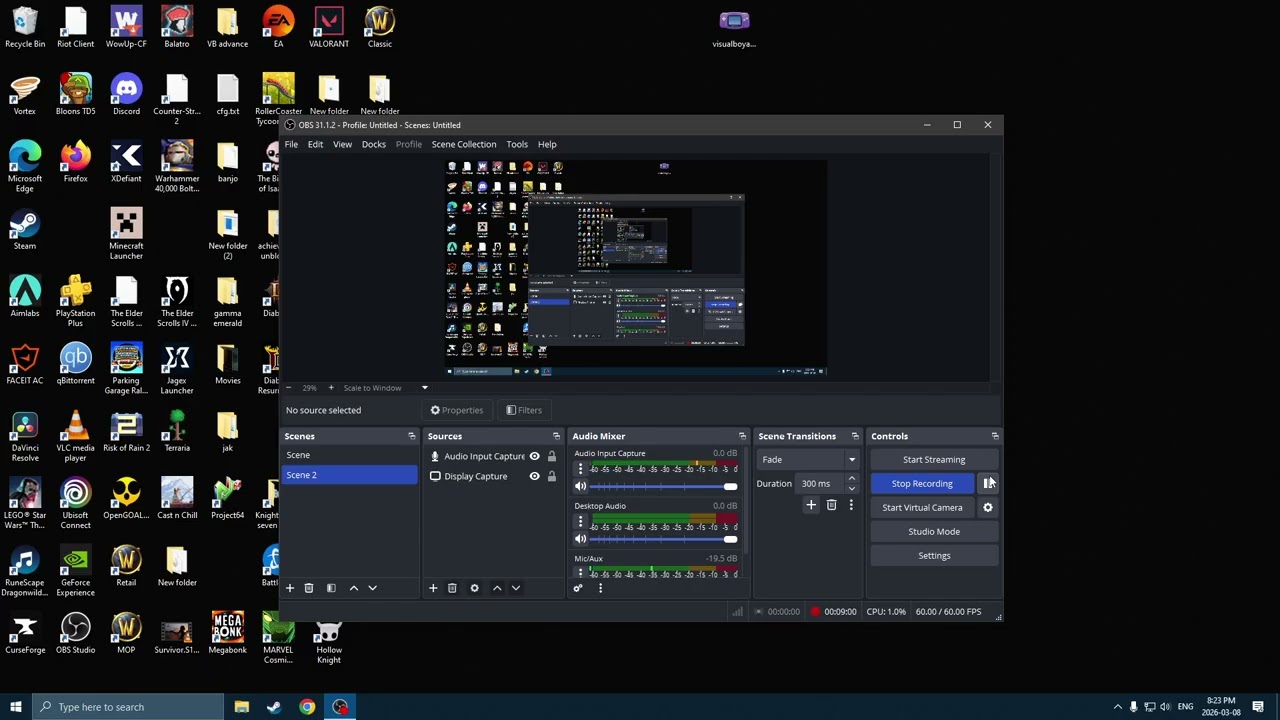This screenshot has width=1280, height=720.
Task: Click Start Streaming
Action: tap(934, 460)
